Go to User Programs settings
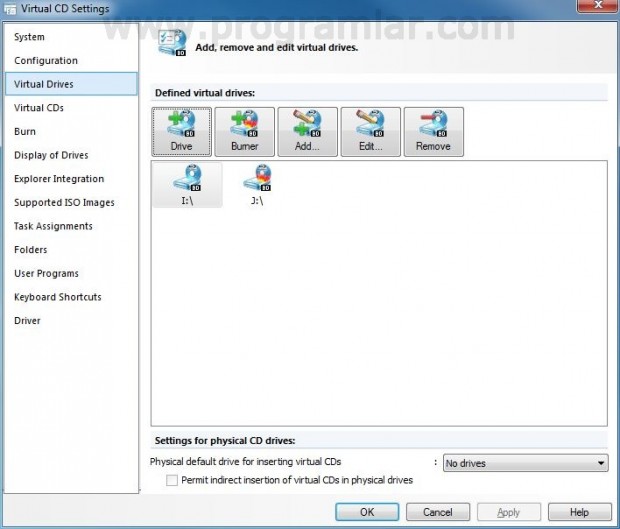 [71, 273]
